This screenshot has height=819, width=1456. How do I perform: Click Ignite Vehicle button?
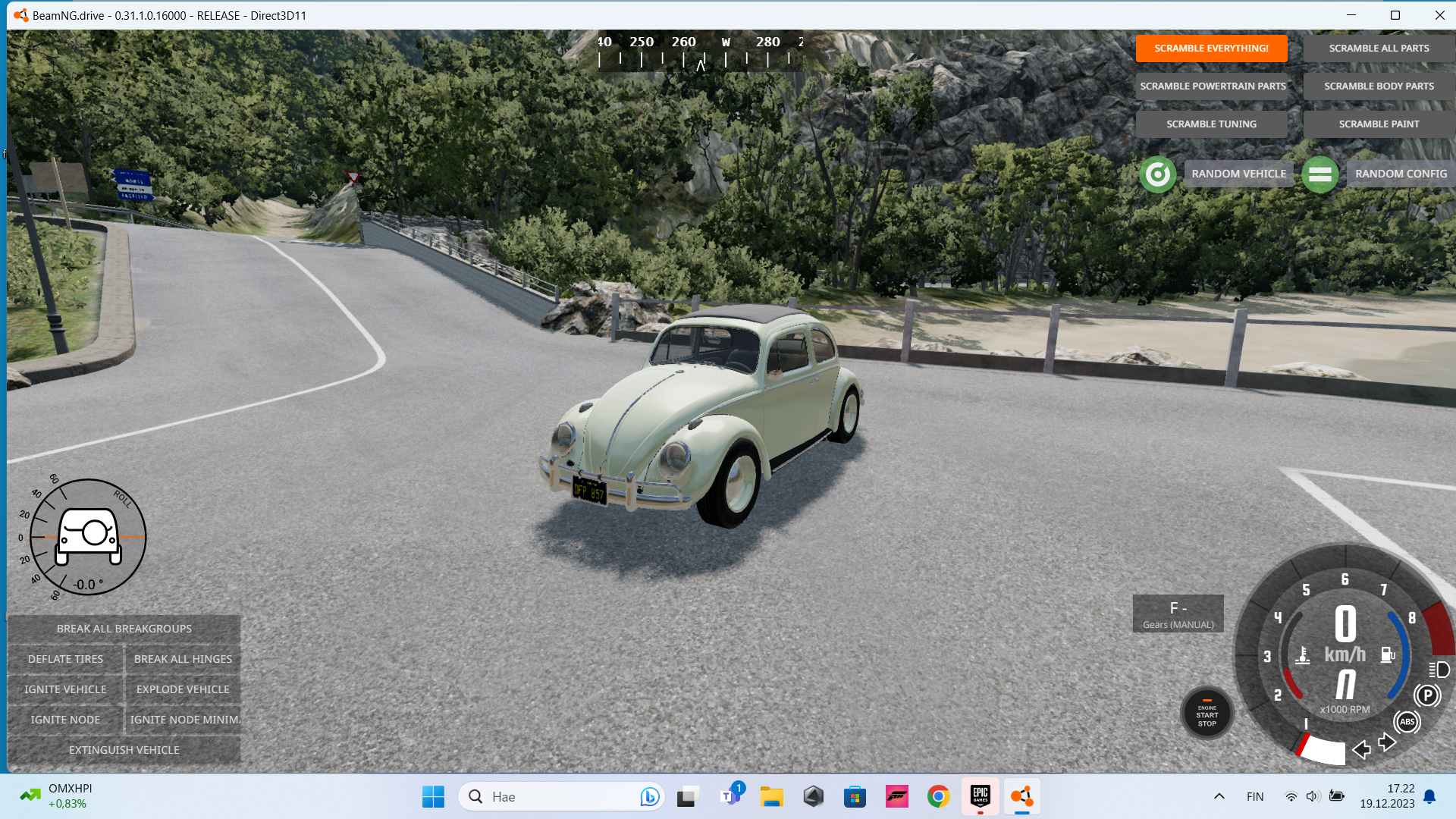(65, 689)
